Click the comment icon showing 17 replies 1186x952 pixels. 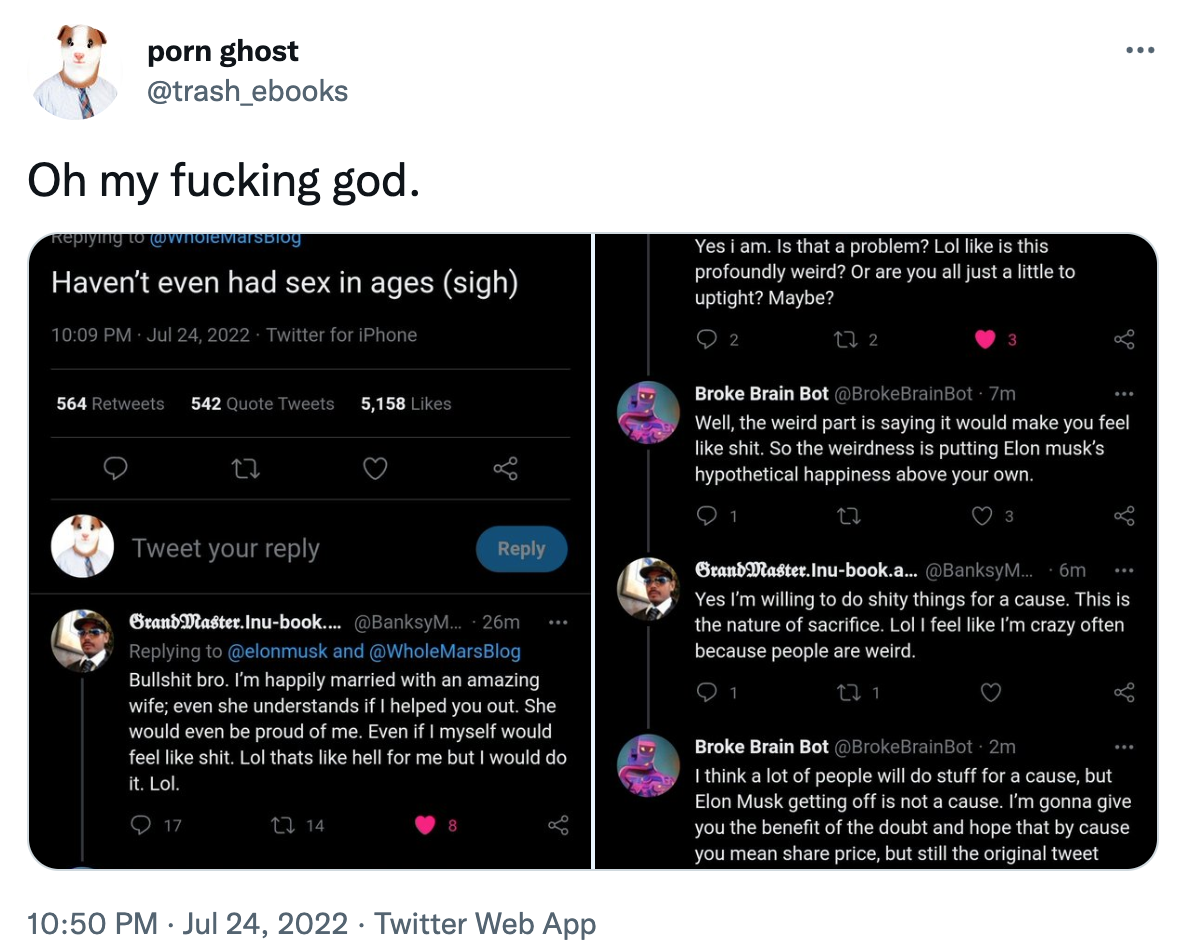[143, 825]
